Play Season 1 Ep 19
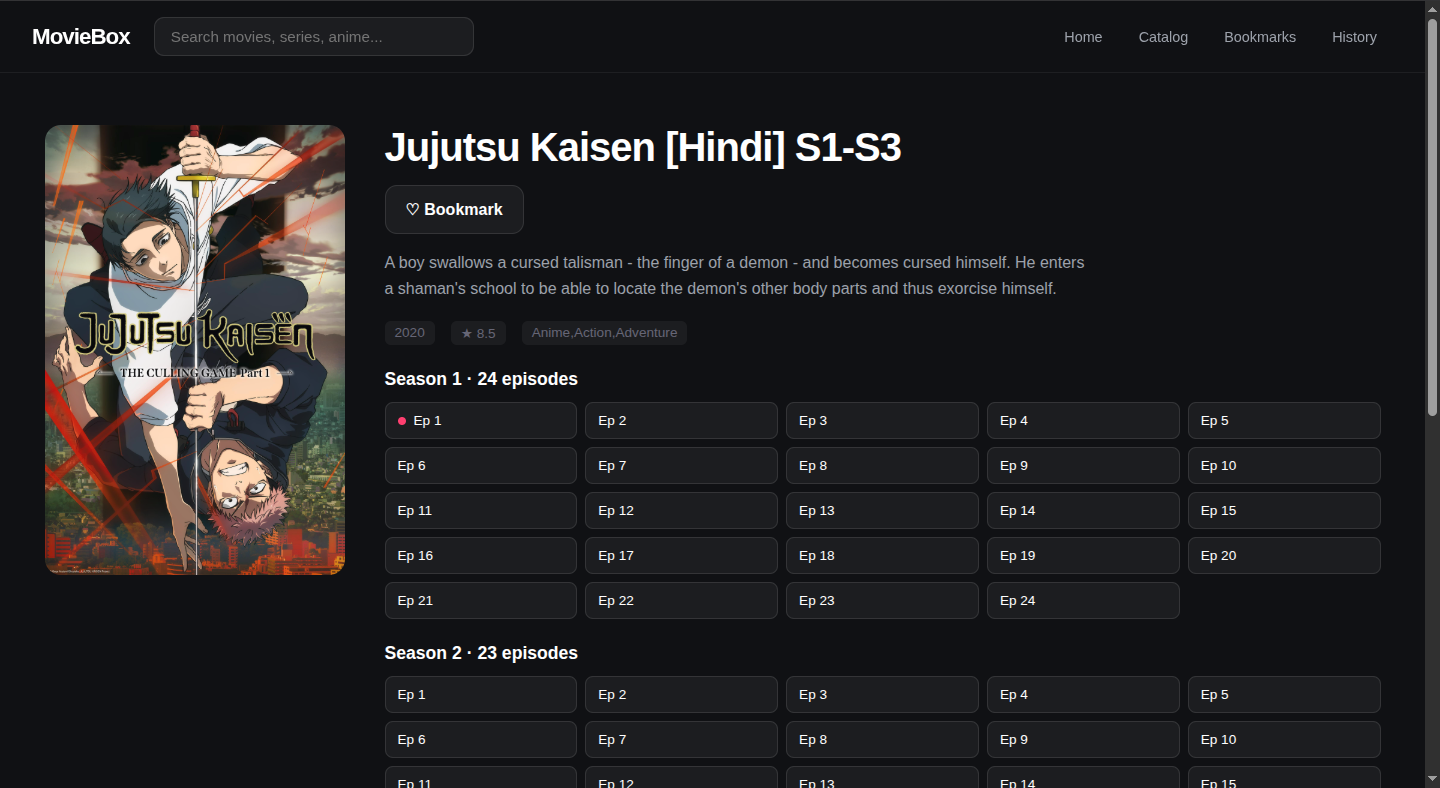 (1083, 556)
